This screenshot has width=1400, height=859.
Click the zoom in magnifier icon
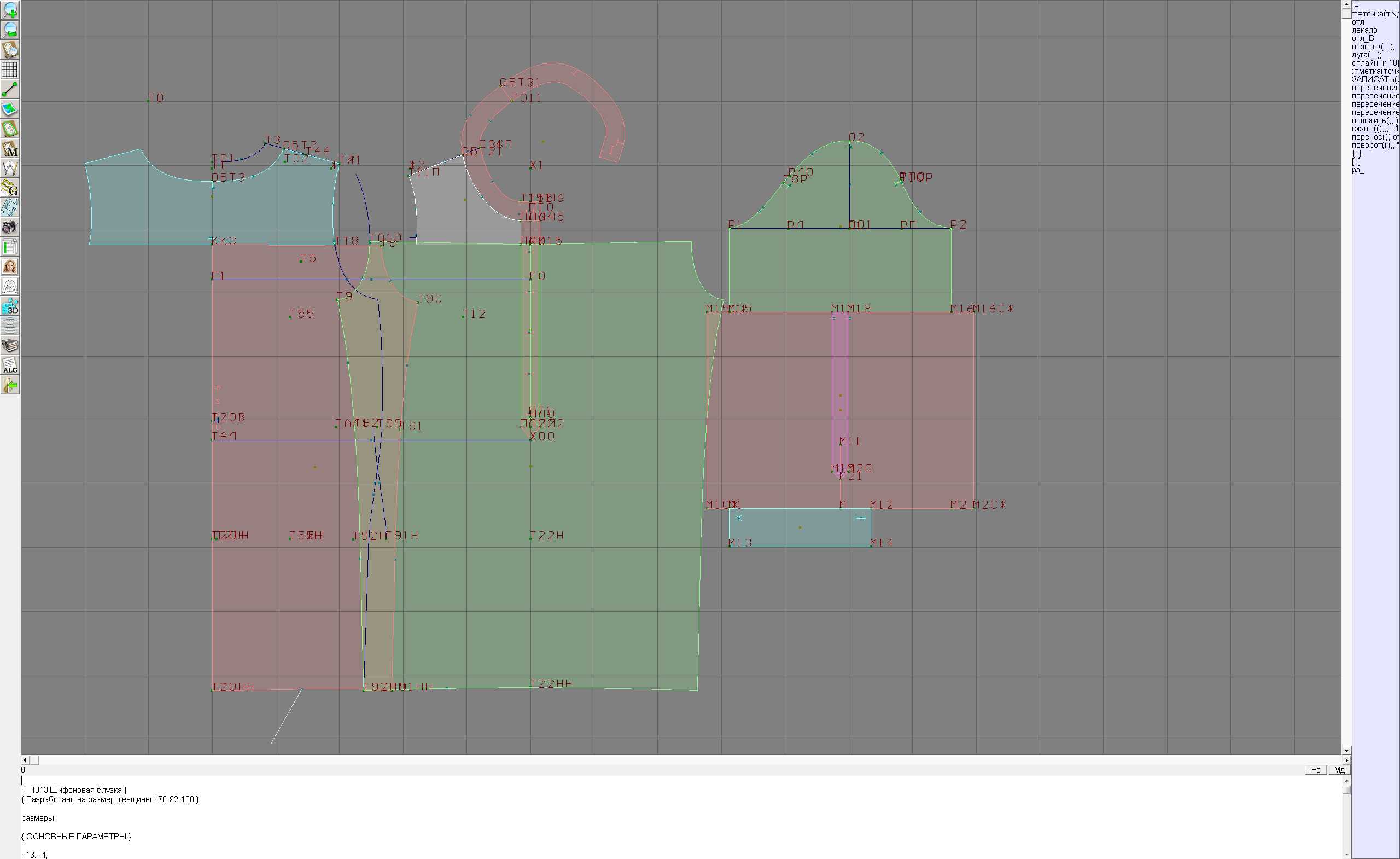[x=10, y=10]
